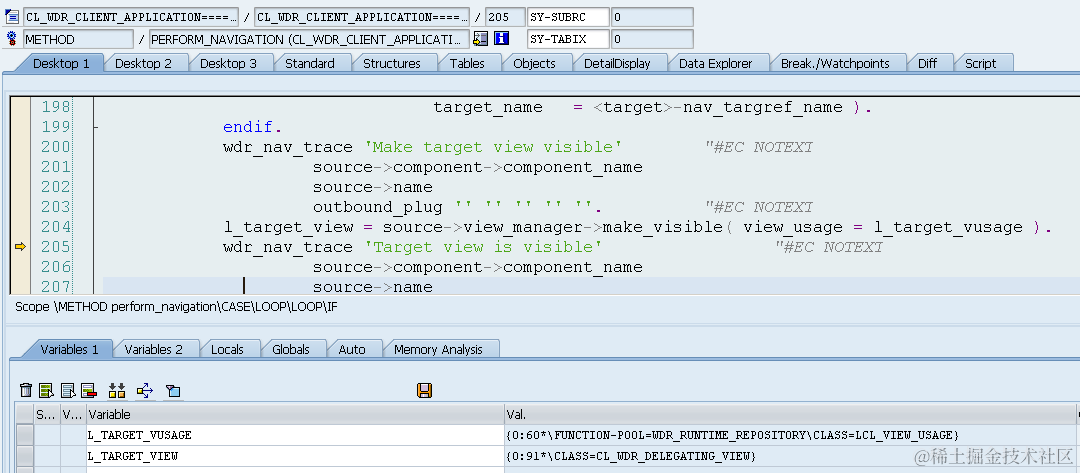Click the L_TARGET_VUSAGE variable cell
1080x473 pixels.
click(x=295, y=435)
